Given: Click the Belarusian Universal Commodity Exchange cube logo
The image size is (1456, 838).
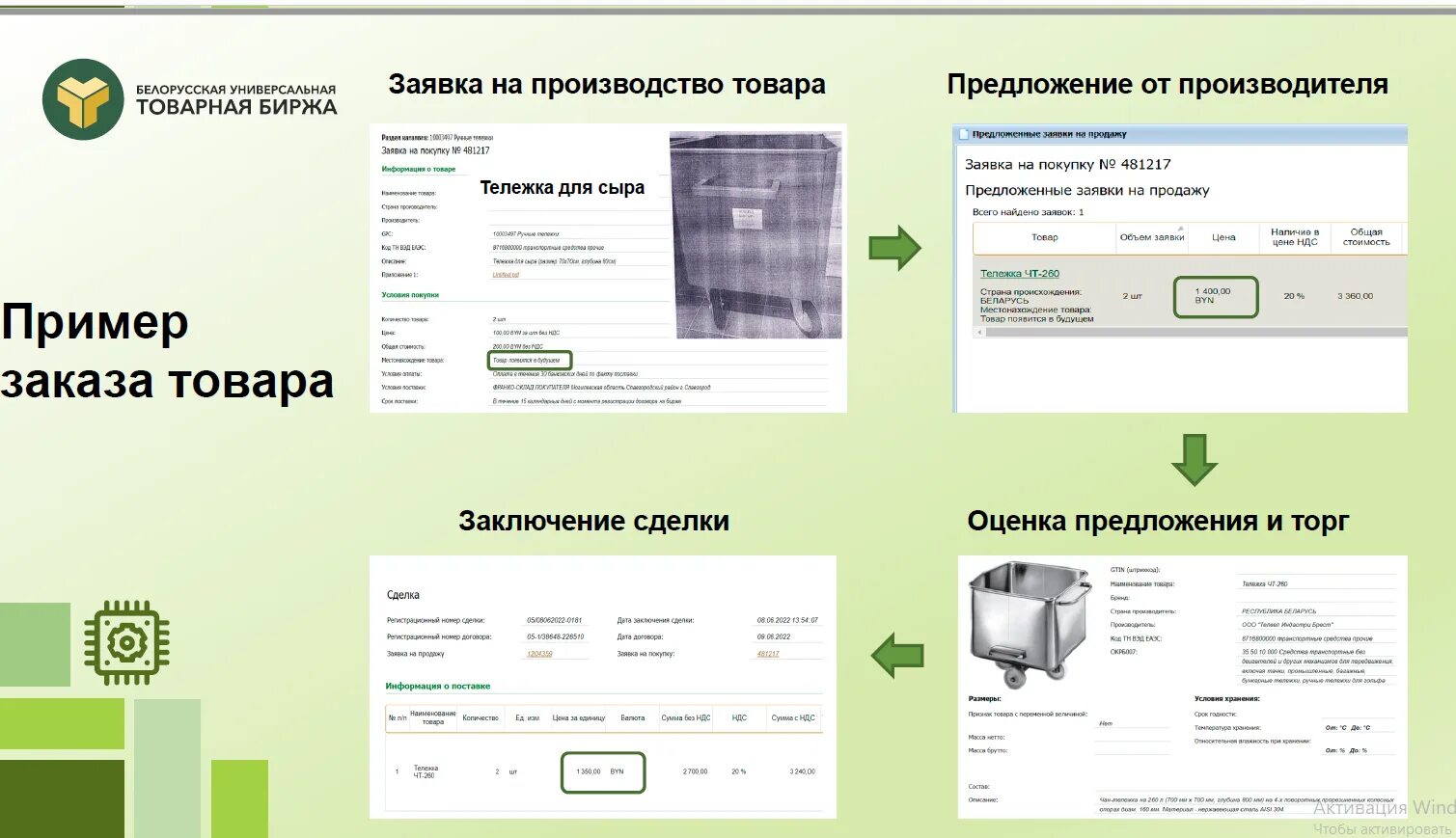Looking at the screenshot, I should [83, 99].
